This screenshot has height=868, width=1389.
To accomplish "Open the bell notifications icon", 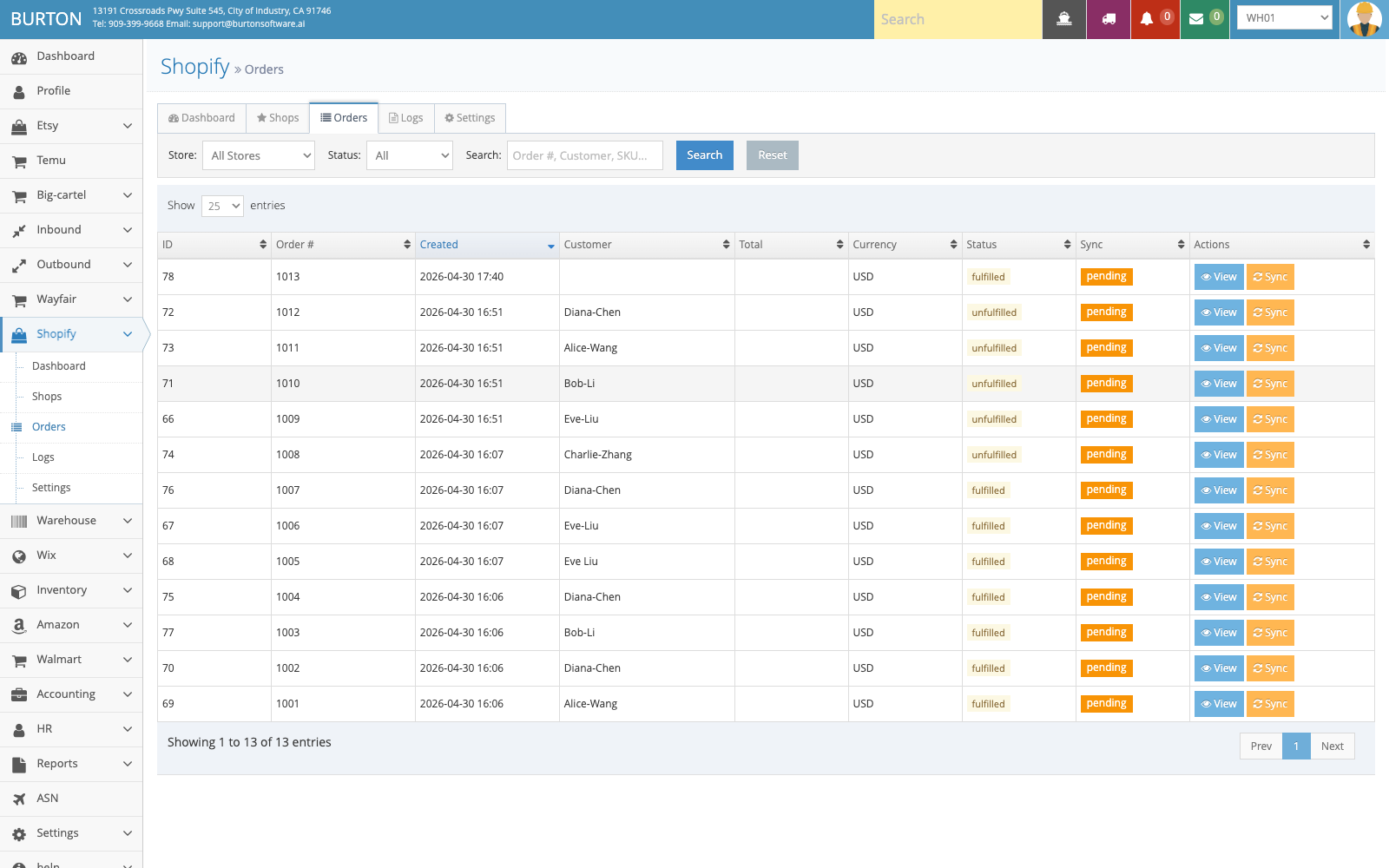I will (1147, 19).
